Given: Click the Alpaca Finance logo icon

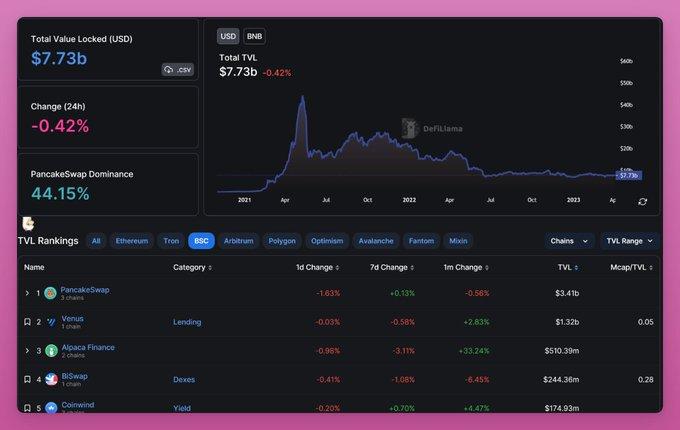Looking at the screenshot, I should click(50, 351).
